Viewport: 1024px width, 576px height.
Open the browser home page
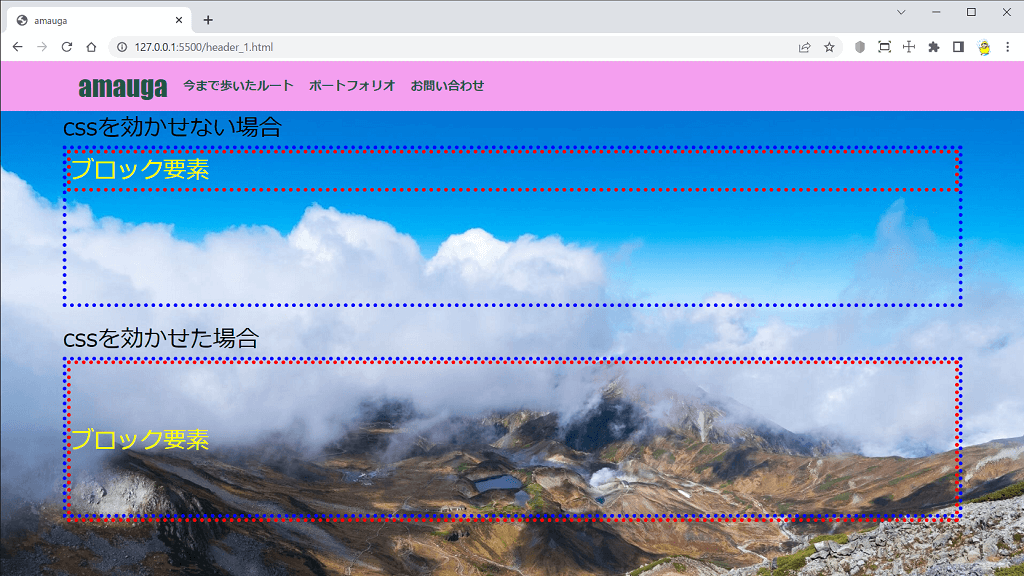pos(91,47)
